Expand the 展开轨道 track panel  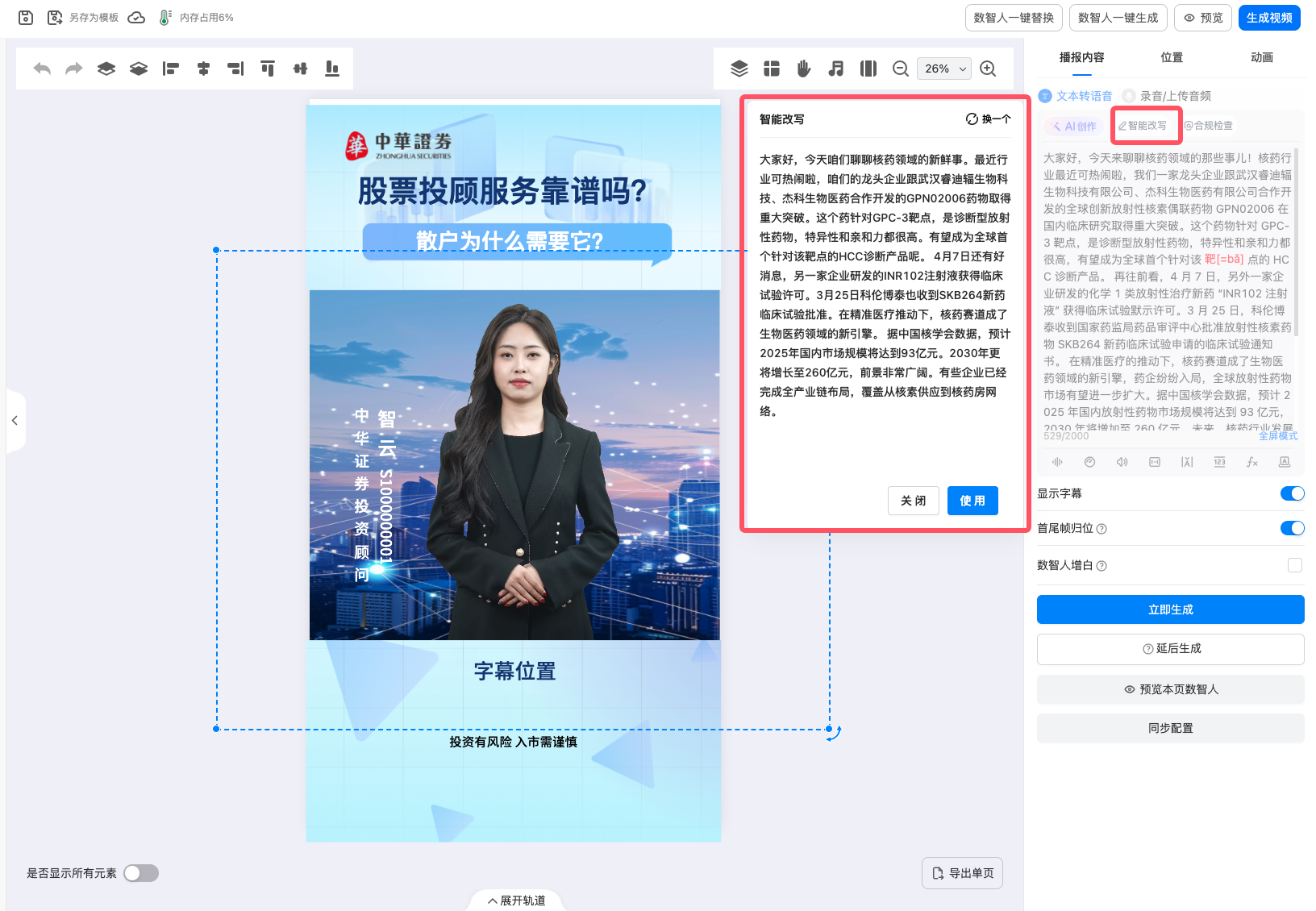point(516,901)
